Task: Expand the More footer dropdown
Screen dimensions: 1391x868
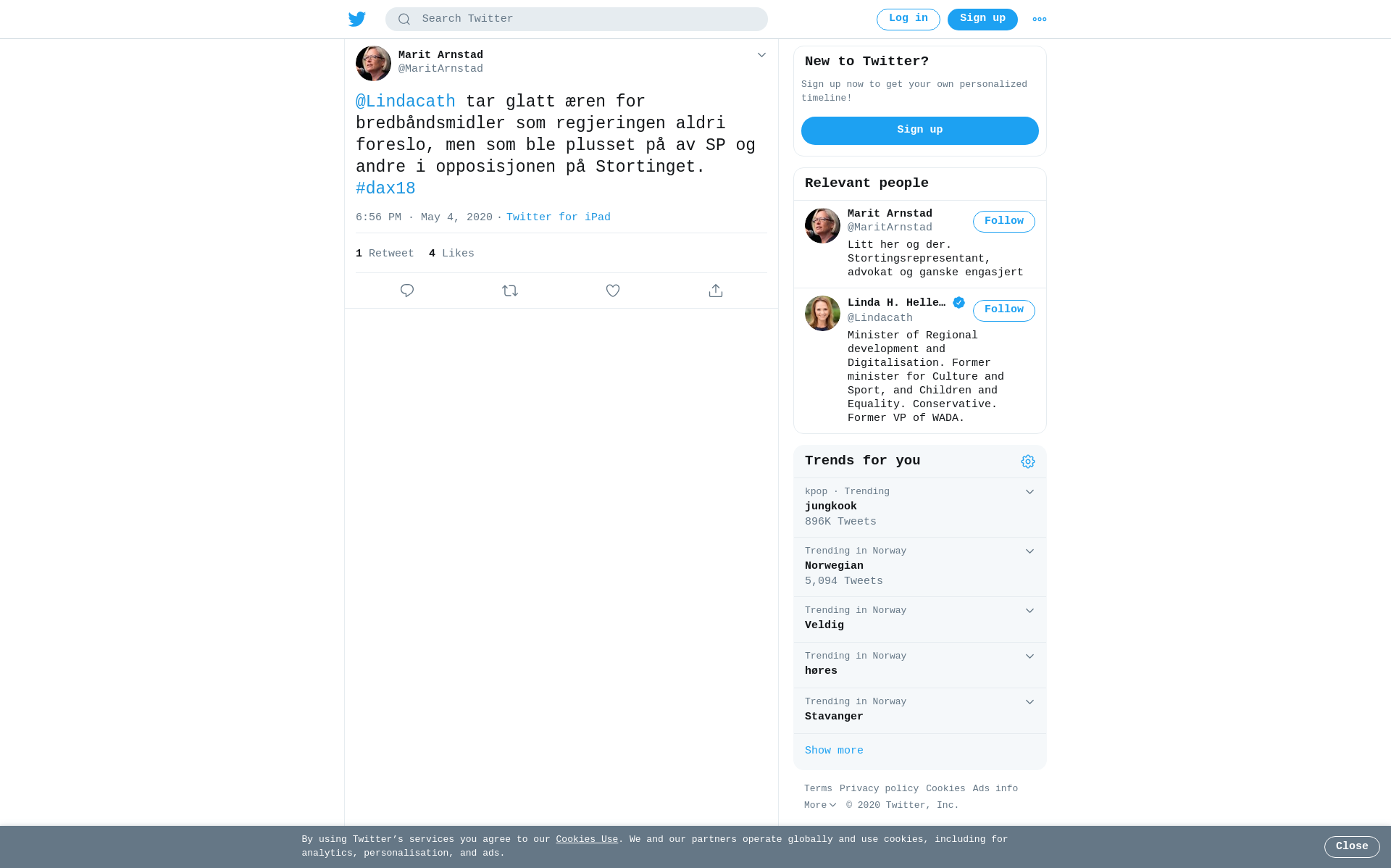Action: 820,806
